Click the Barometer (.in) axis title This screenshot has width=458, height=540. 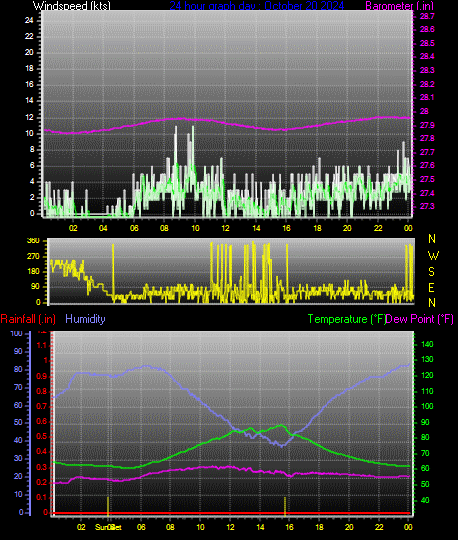(x=399, y=6)
